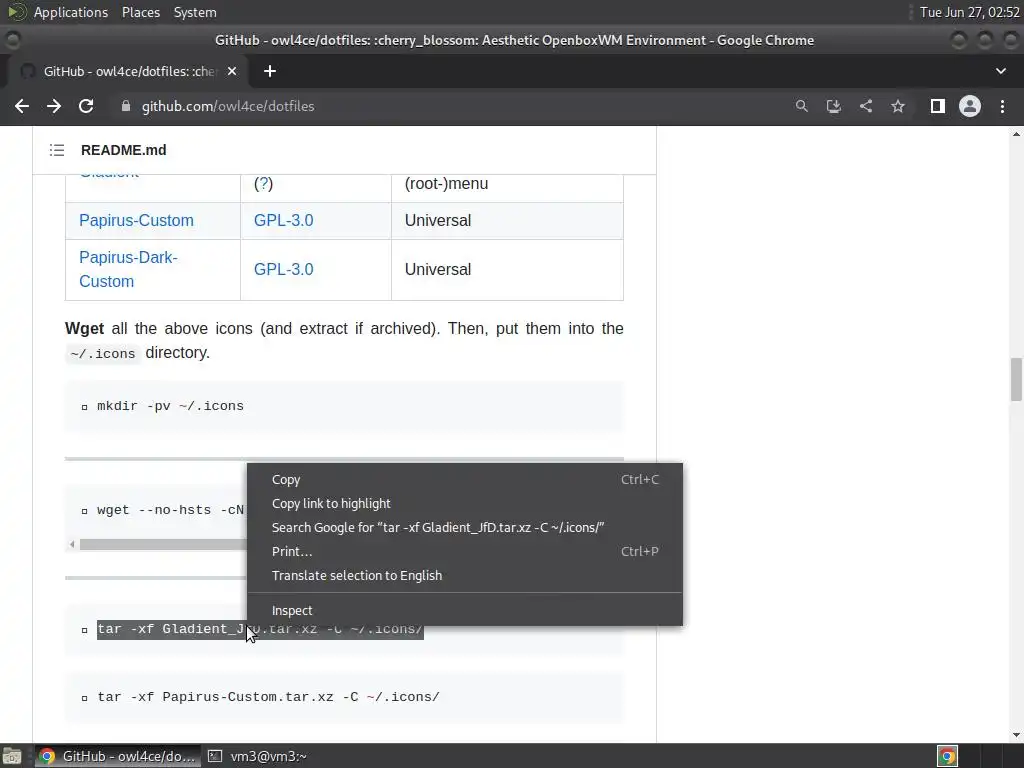Click the ~/.icons inline code
This screenshot has width=1024, height=768.
point(103,354)
